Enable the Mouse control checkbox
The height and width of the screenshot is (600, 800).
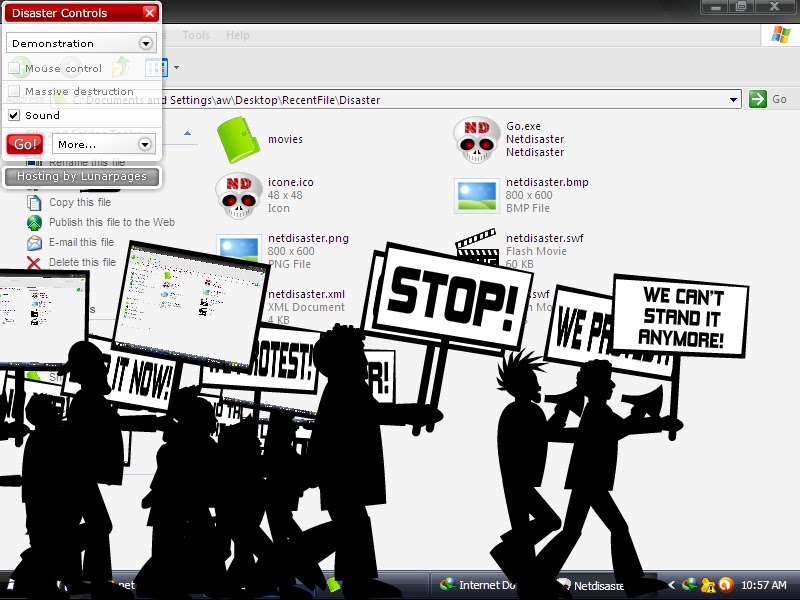click(14, 68)
